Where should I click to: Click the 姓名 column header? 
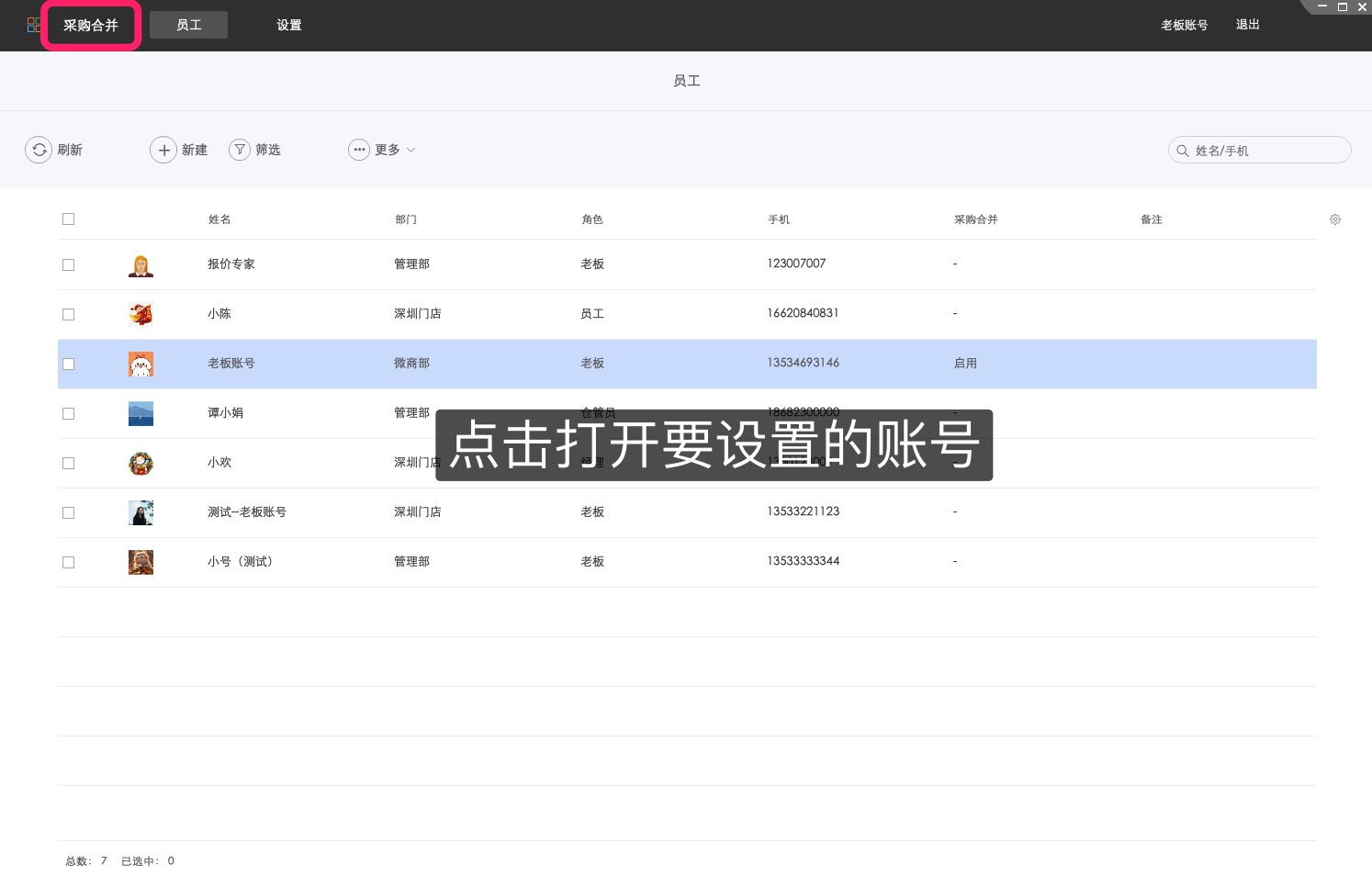tap(219, 219)
